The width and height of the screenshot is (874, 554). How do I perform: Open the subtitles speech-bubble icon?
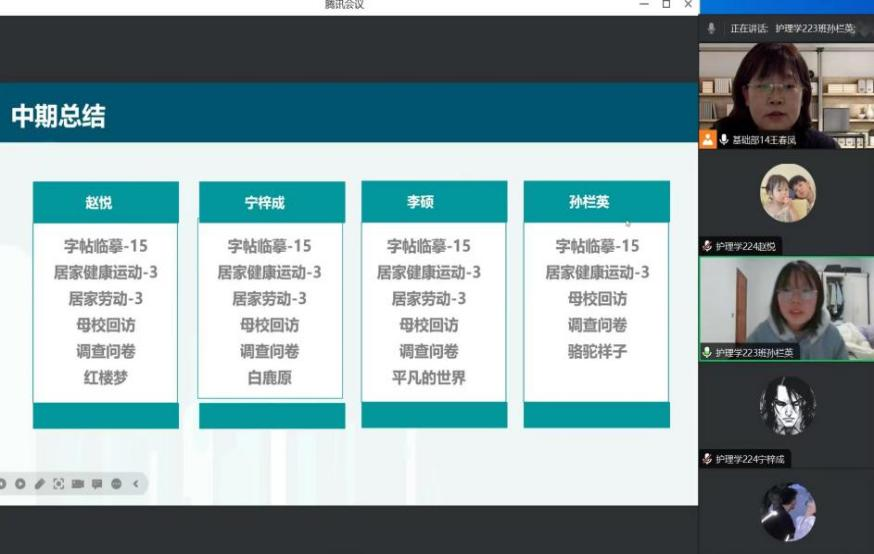point(97,484)
